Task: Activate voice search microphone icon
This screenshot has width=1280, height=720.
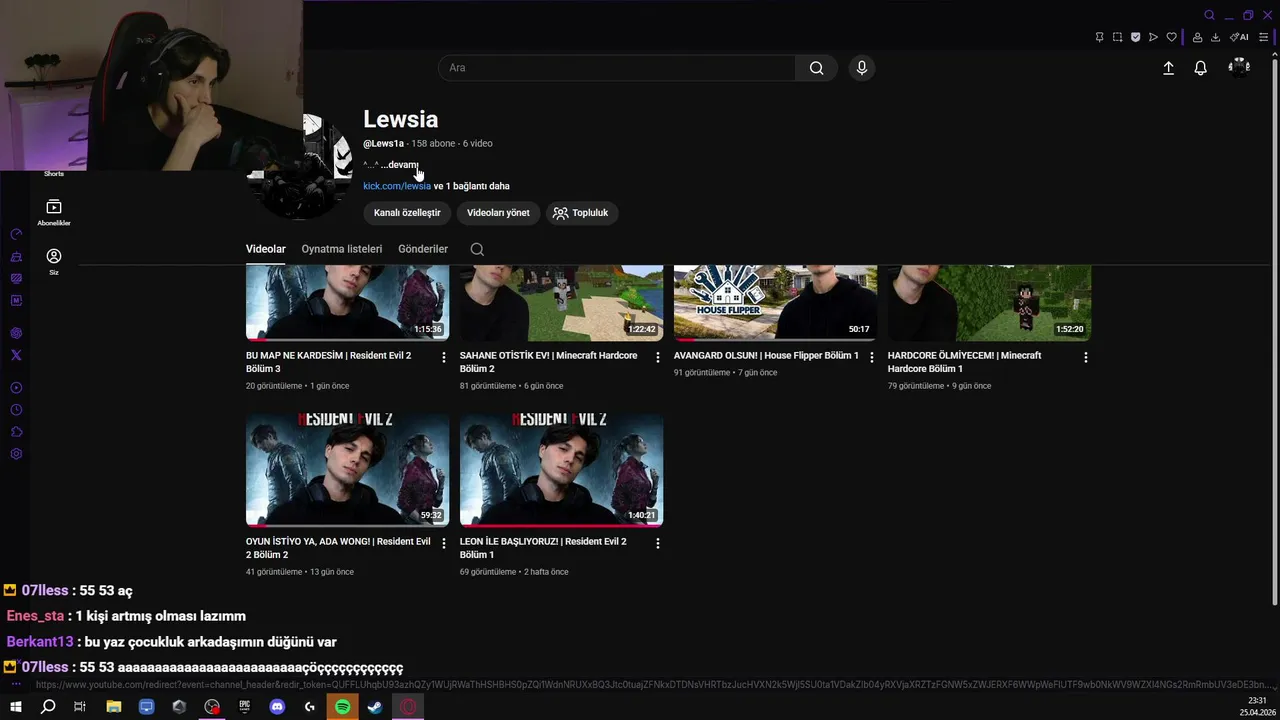Action: tap(861, 68)
